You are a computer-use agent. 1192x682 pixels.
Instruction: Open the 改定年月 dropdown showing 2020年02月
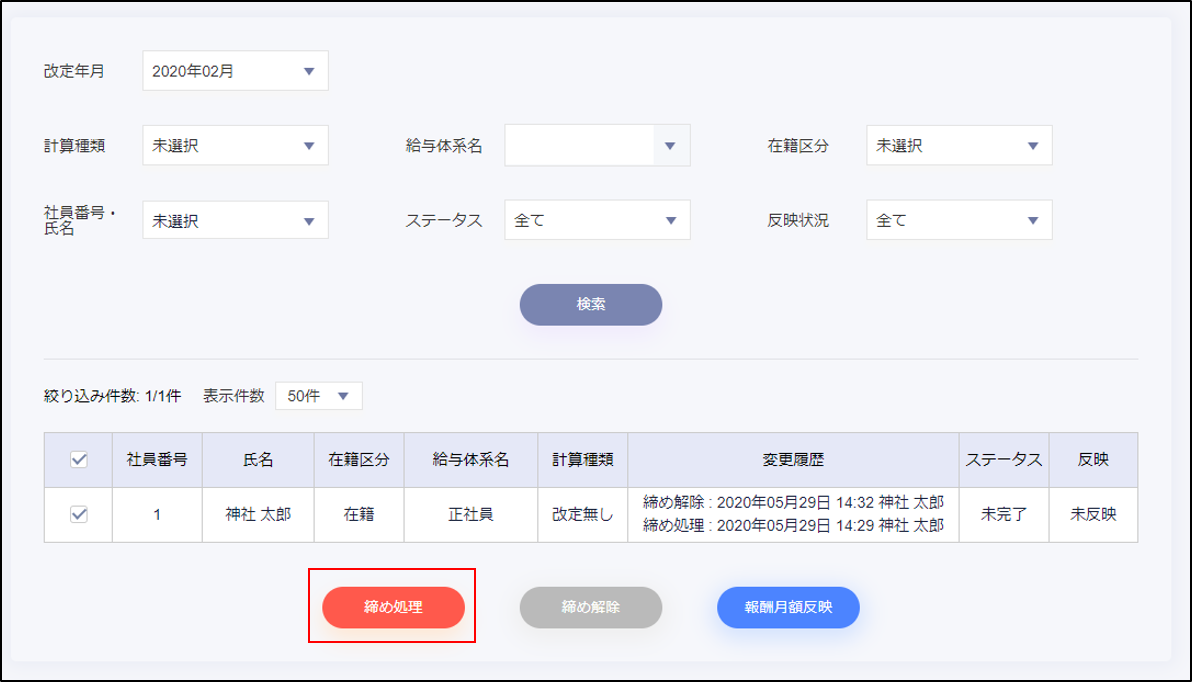235,71
